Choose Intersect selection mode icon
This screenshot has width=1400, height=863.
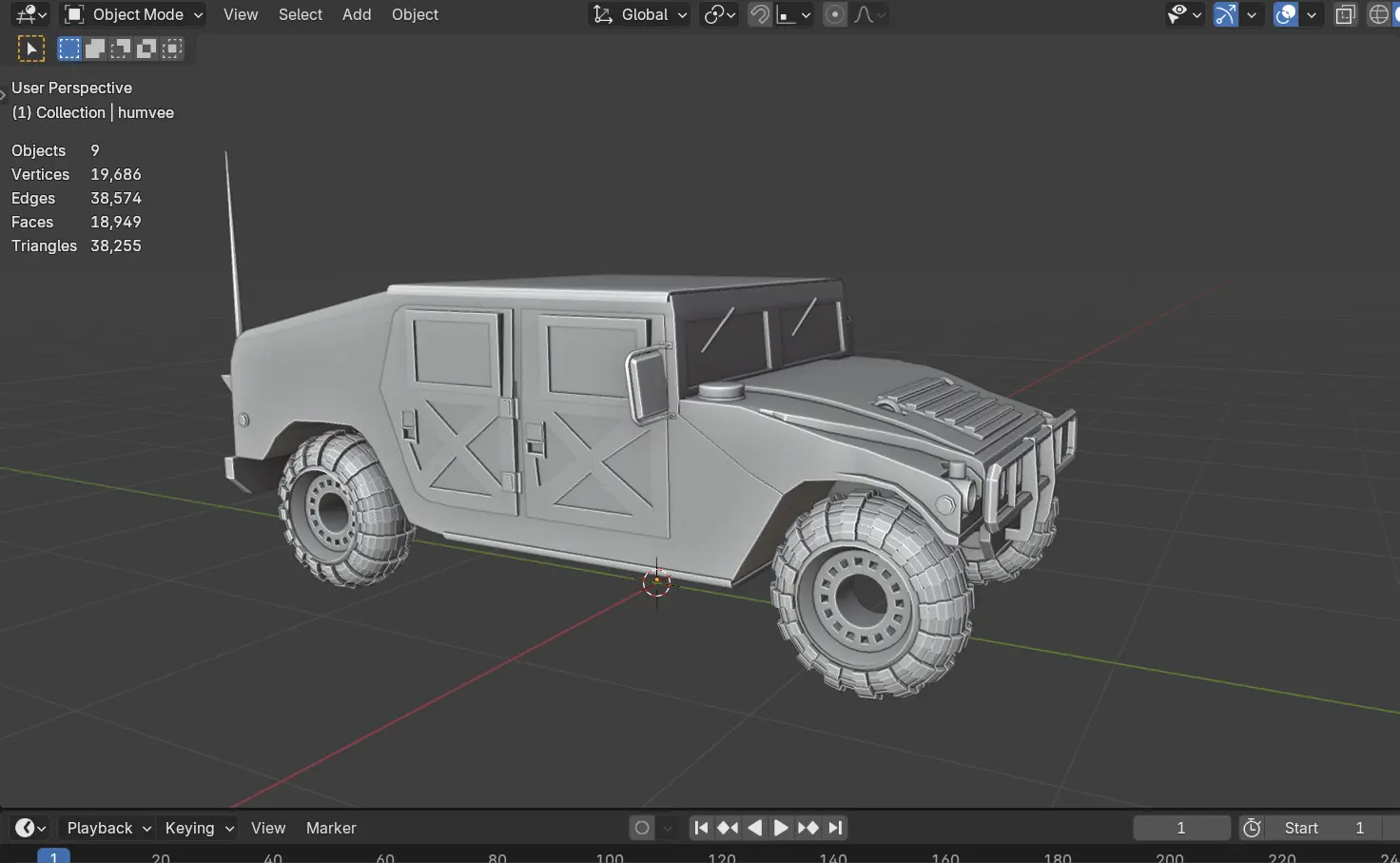tap(172, 49)
